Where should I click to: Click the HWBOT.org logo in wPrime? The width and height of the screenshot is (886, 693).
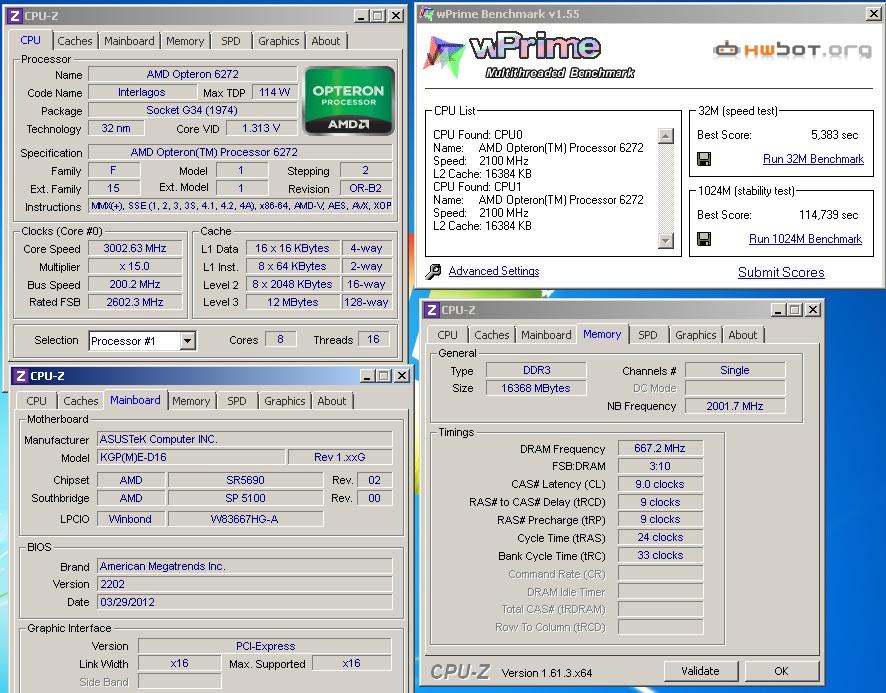pyautogui.click(x=792, y=50)
